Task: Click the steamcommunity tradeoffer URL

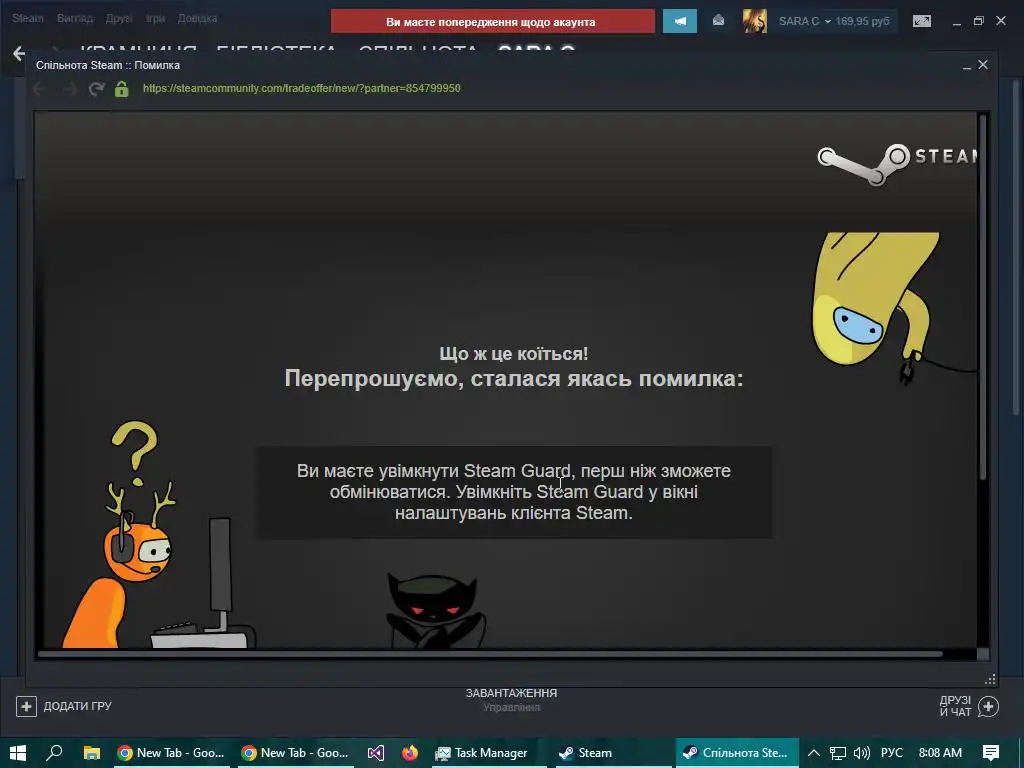Action: click(x=301, y=88)
